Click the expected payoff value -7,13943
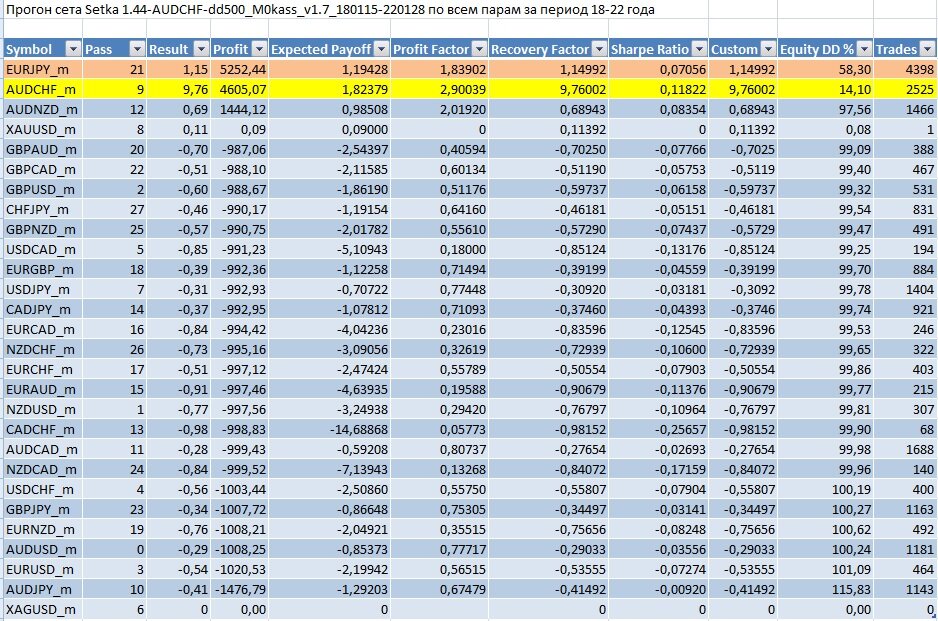The height and width of the screenshot is (621, 938). 362,470
